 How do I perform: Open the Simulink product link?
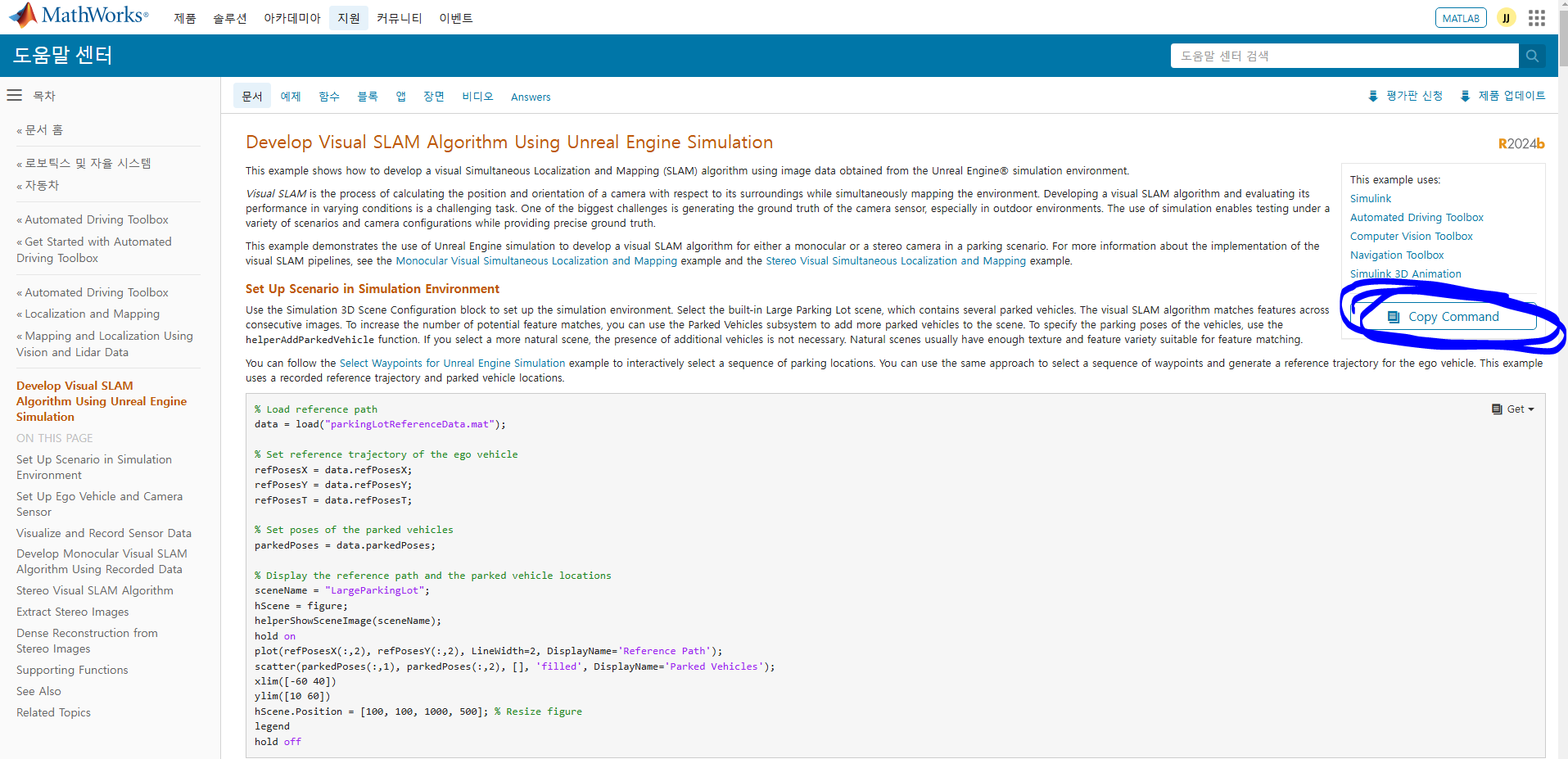tap(1371, 199)
